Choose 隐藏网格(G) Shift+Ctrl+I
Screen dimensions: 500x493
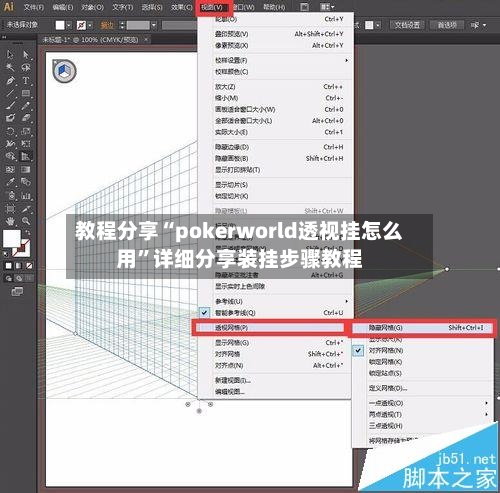(423, 328)
